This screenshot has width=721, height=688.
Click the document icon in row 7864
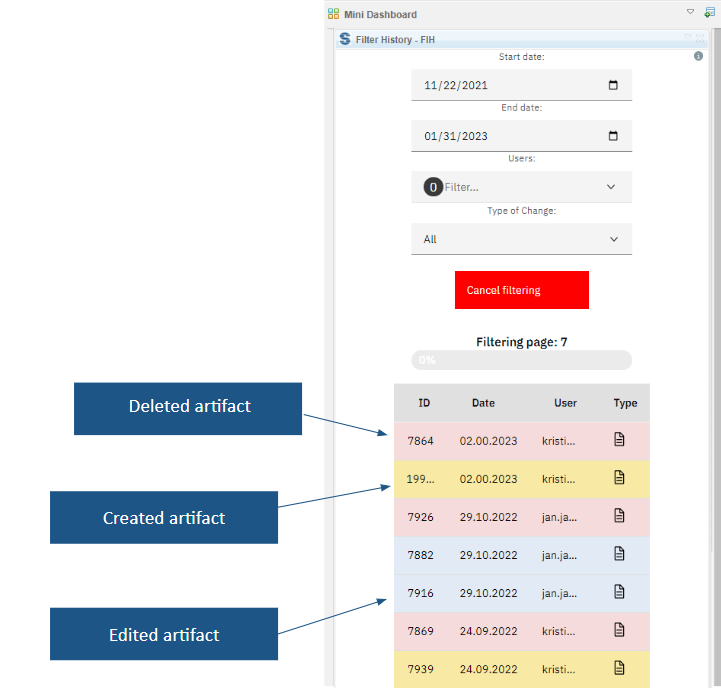619,439
